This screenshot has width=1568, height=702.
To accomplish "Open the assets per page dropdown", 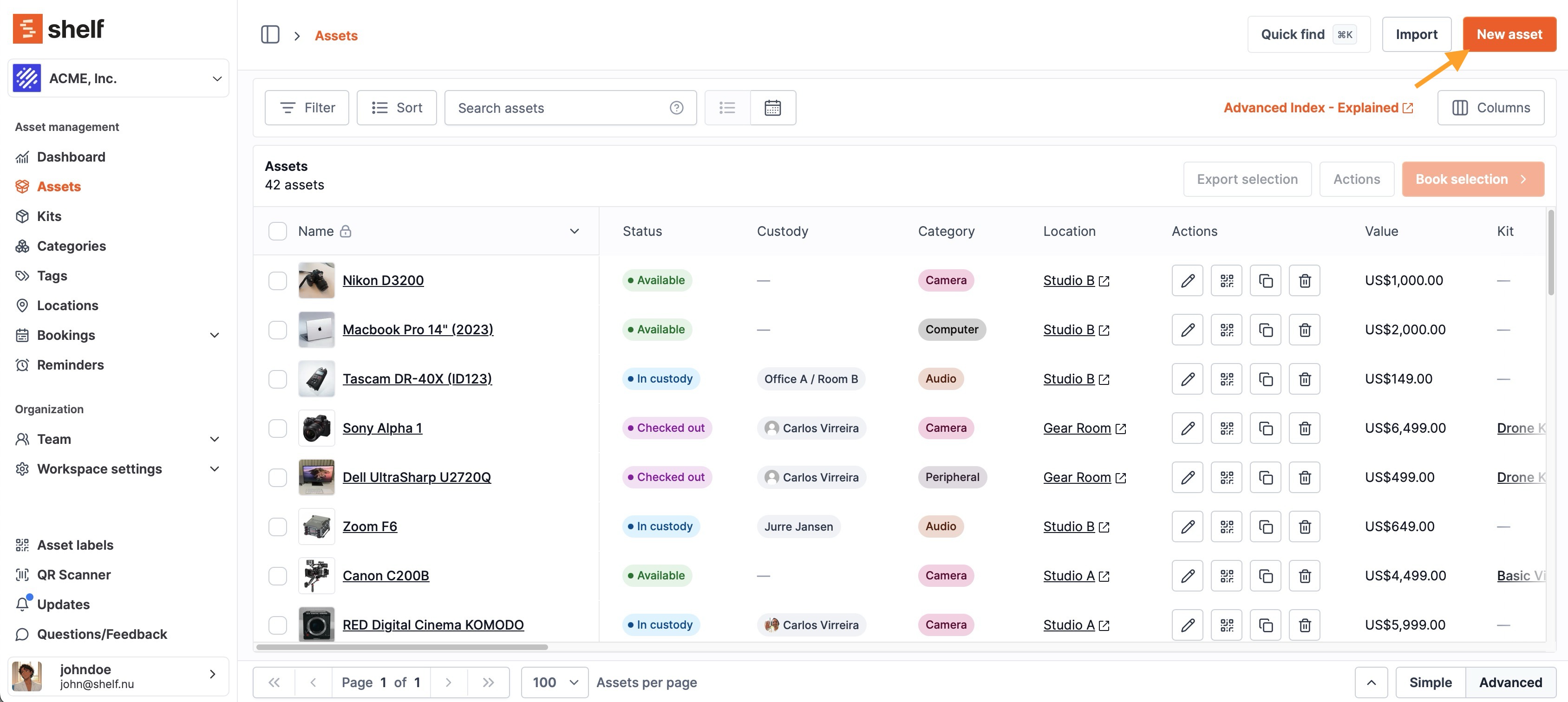I will click(554, 682).
